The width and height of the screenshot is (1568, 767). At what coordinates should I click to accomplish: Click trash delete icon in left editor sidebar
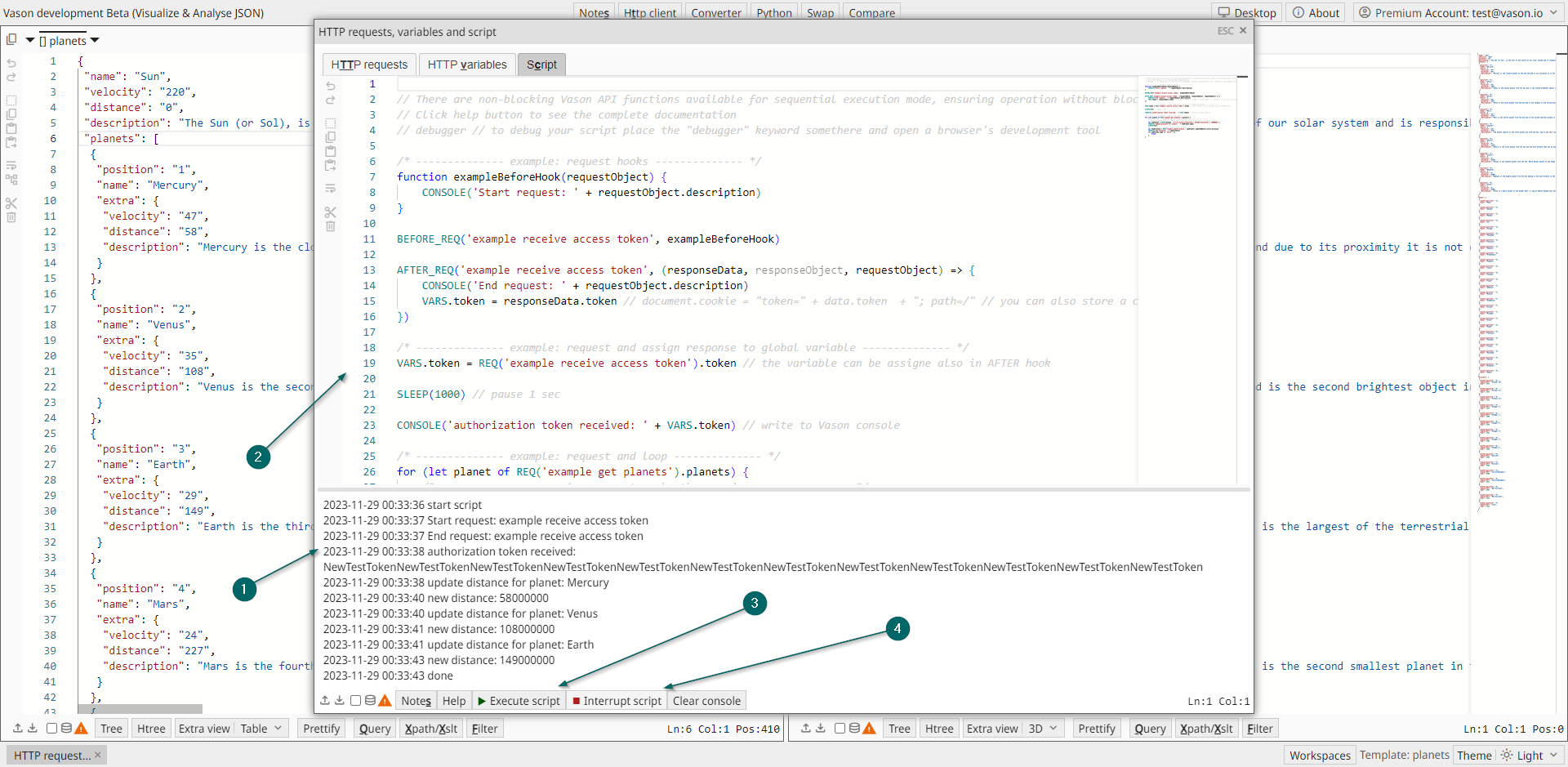coord(11,216)
